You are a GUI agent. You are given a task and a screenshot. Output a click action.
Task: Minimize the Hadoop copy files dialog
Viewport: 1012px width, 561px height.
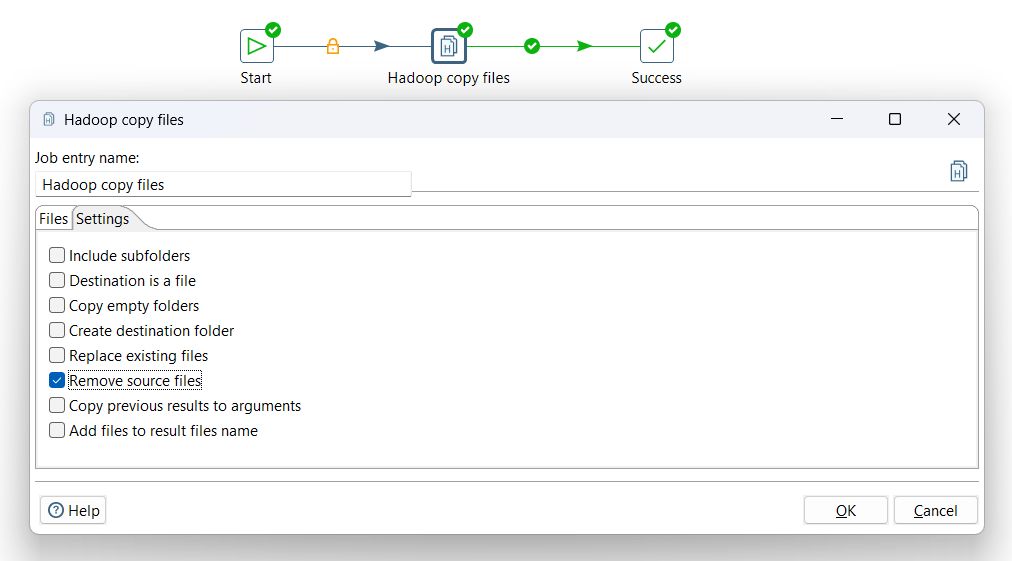(837, 119)
